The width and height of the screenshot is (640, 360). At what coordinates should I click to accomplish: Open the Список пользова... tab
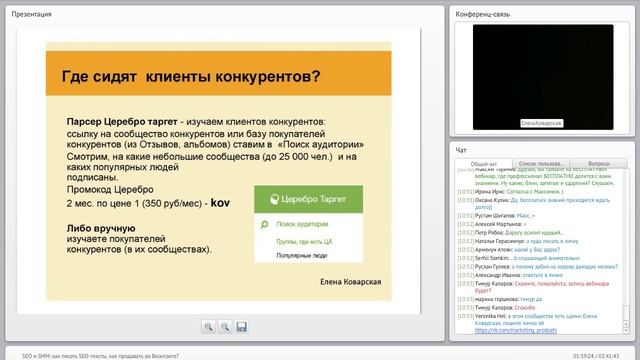(x=541, y=164)
